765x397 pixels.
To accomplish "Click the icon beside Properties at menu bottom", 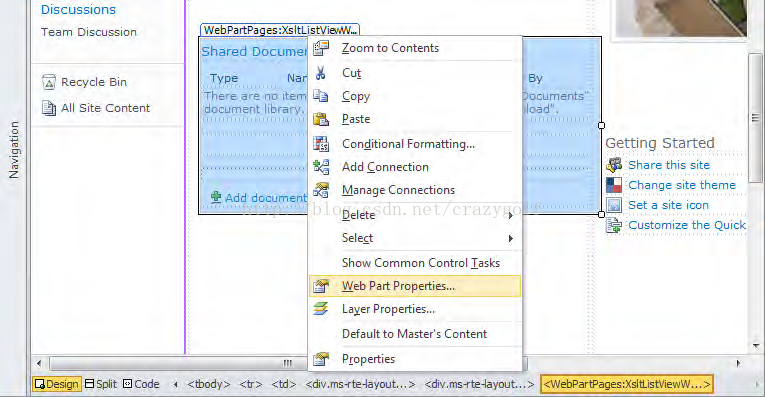I will (321, 359).
